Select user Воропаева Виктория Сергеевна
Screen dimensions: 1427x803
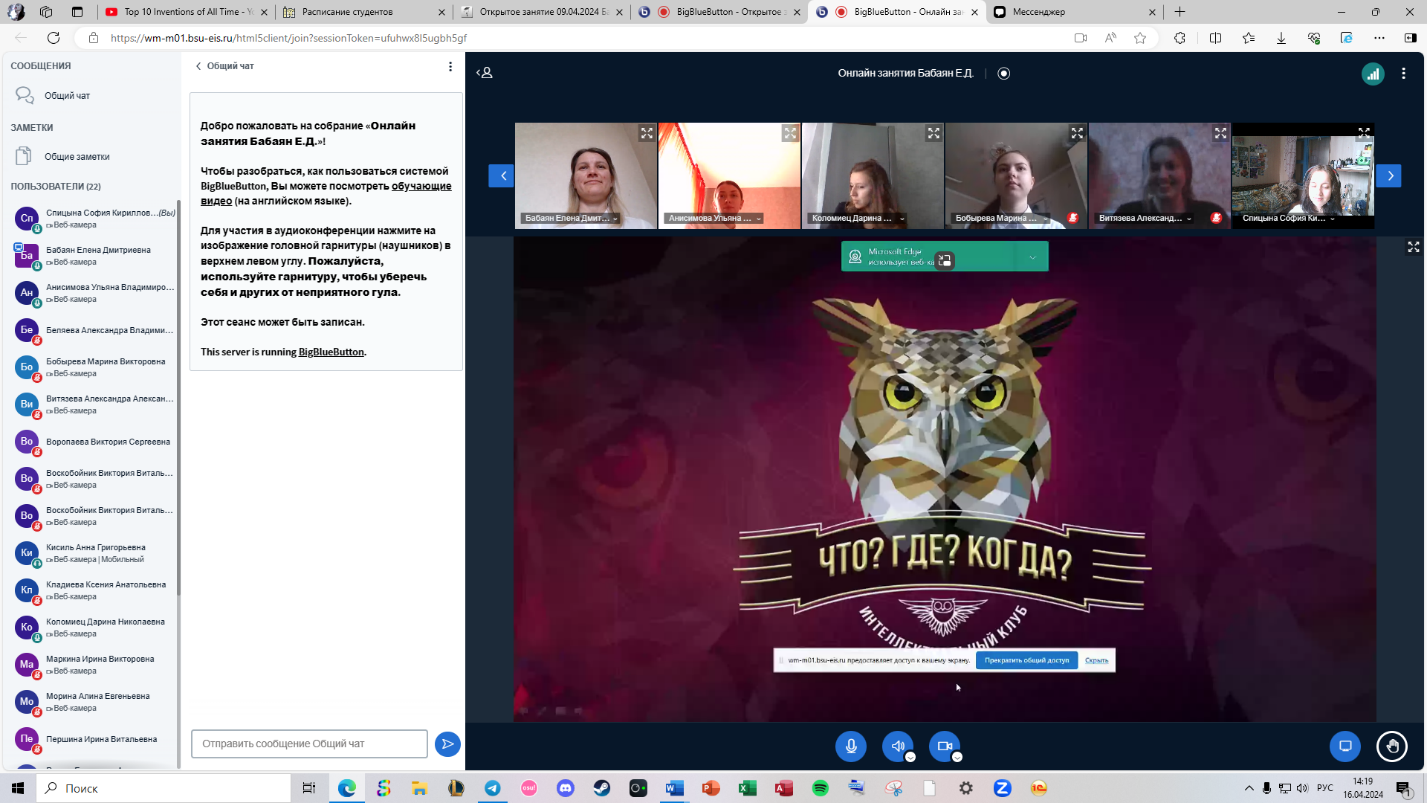pyautogui.click(x=92, y=441)
